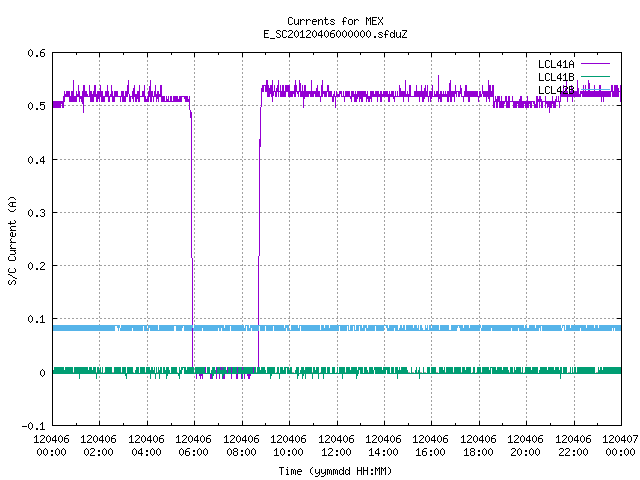This screenshot has height=480, width=640.
Task: Click the 120406 14:00 x-axis tick label
Action: (383, 446)
